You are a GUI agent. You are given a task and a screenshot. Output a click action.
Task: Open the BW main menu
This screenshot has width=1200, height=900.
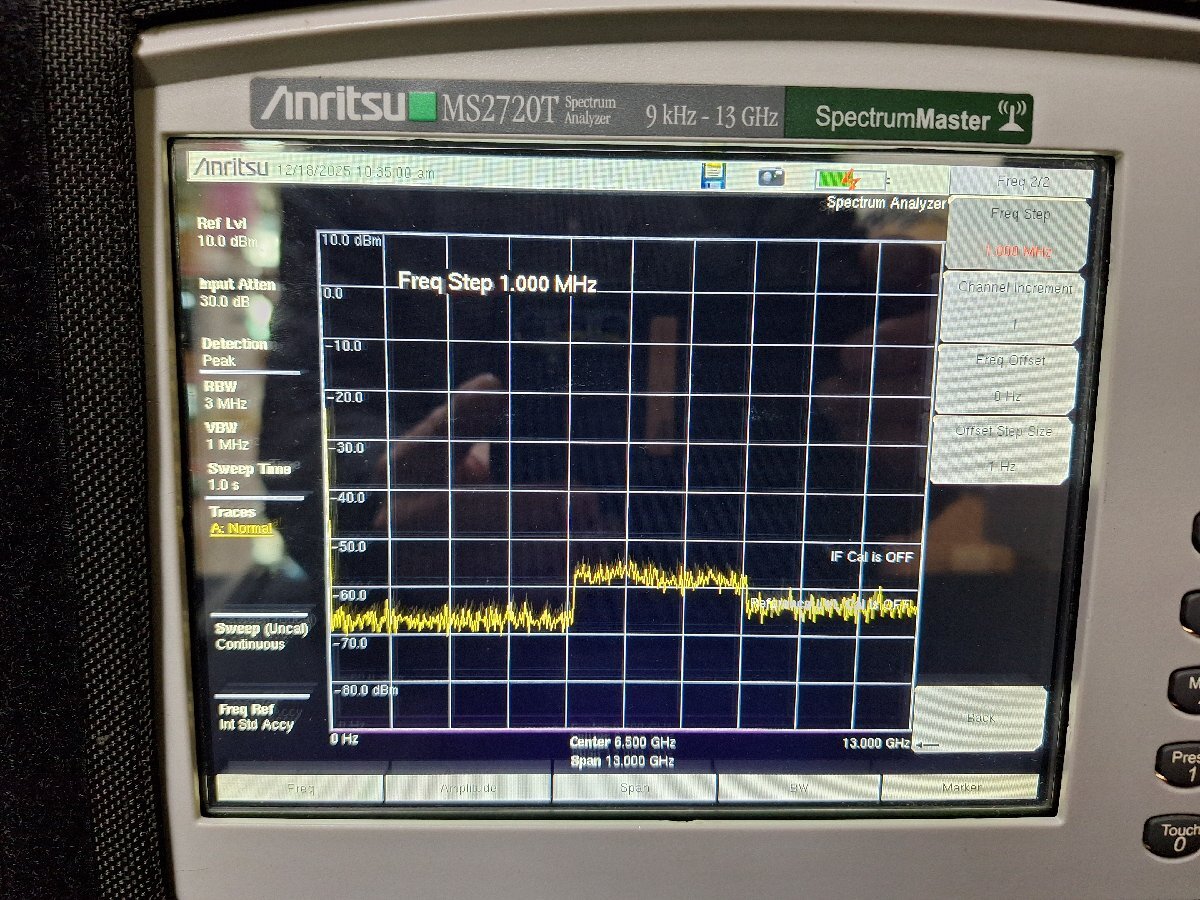(798, 788)
